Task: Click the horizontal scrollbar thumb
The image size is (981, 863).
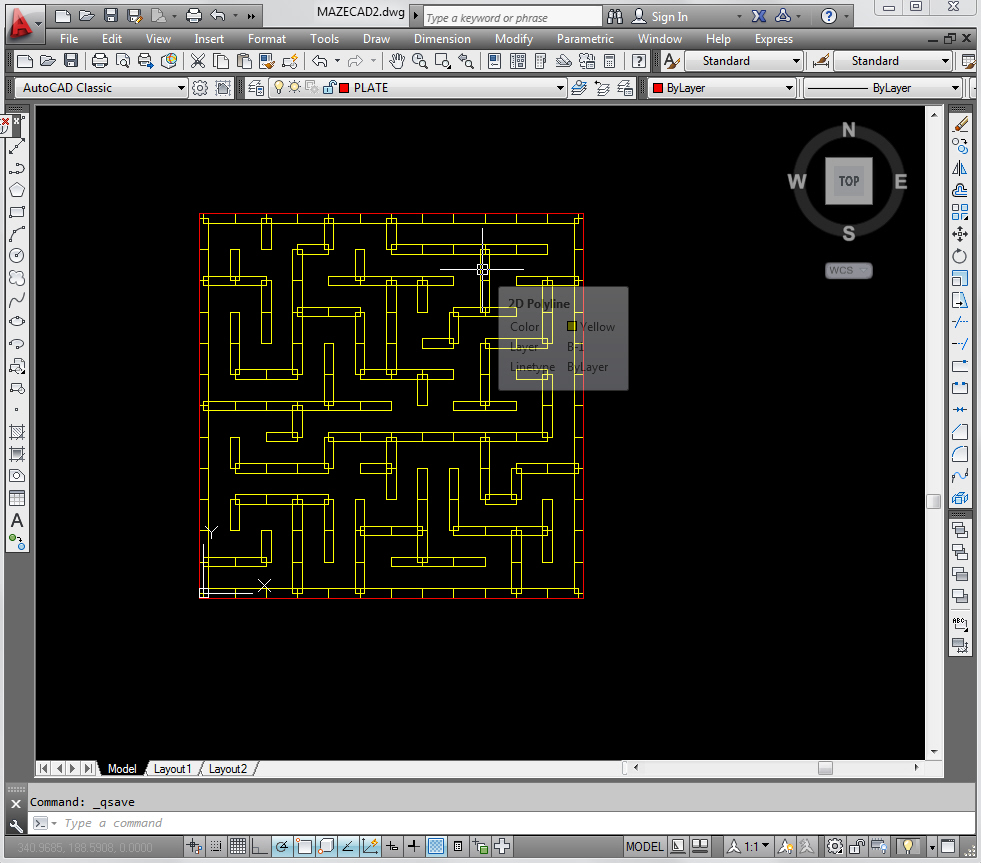Action: click(x=825, y=768)
